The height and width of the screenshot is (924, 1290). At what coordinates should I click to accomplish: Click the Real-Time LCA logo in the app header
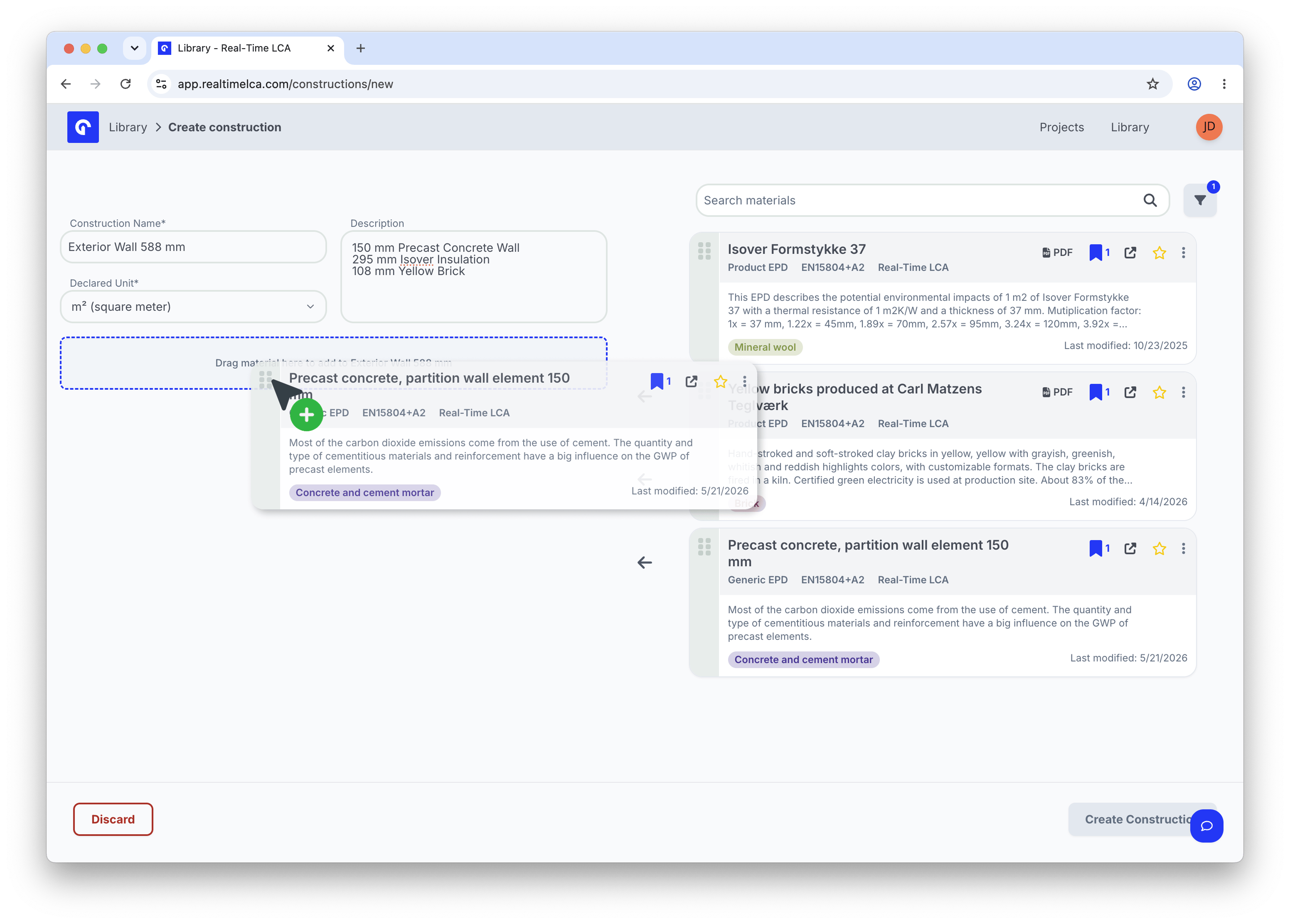pos(83,127)
